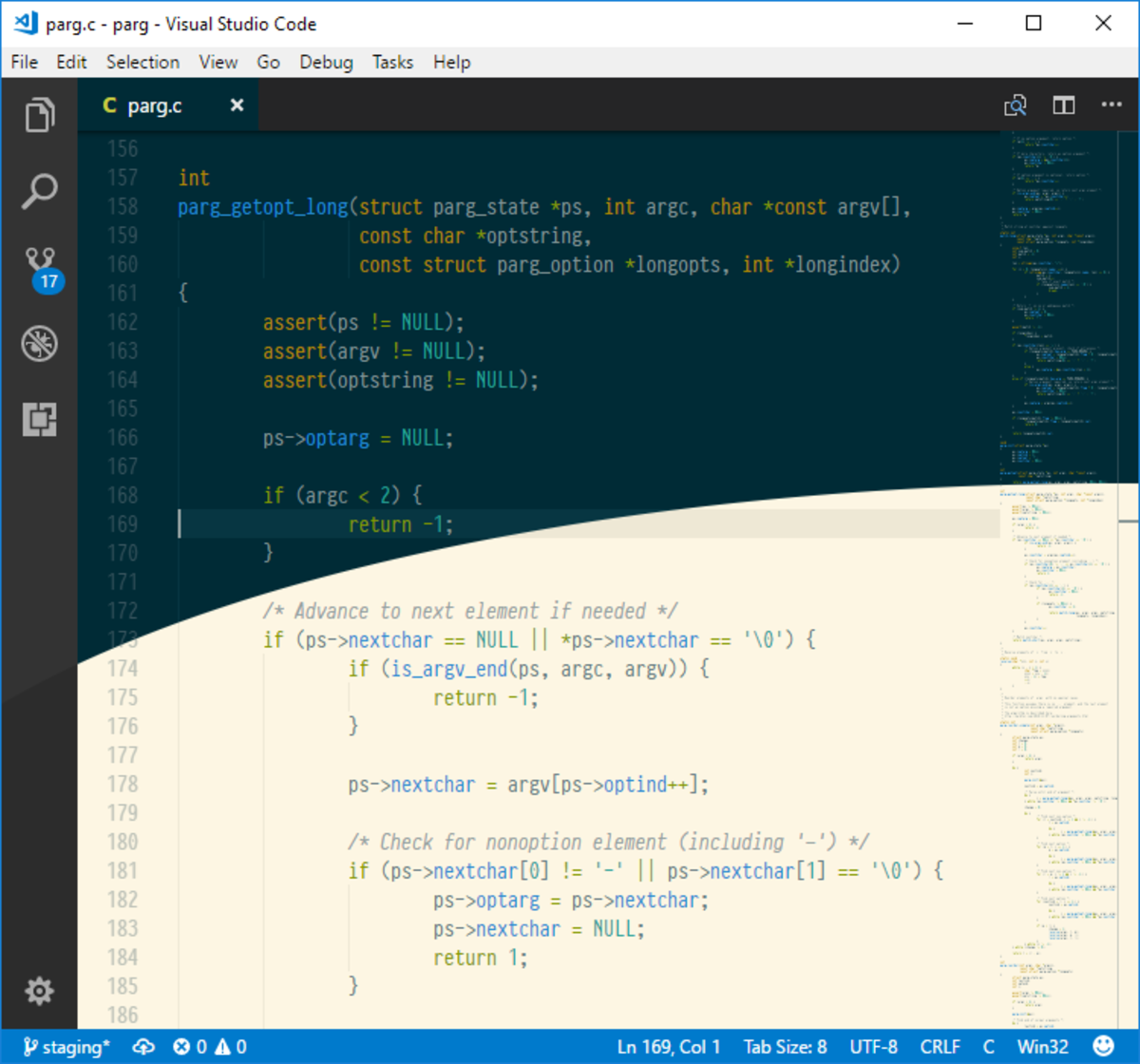Screen dimensions: 1140x1064
Task: Change indentation via Tab Size: 8
Action: 785,1047
